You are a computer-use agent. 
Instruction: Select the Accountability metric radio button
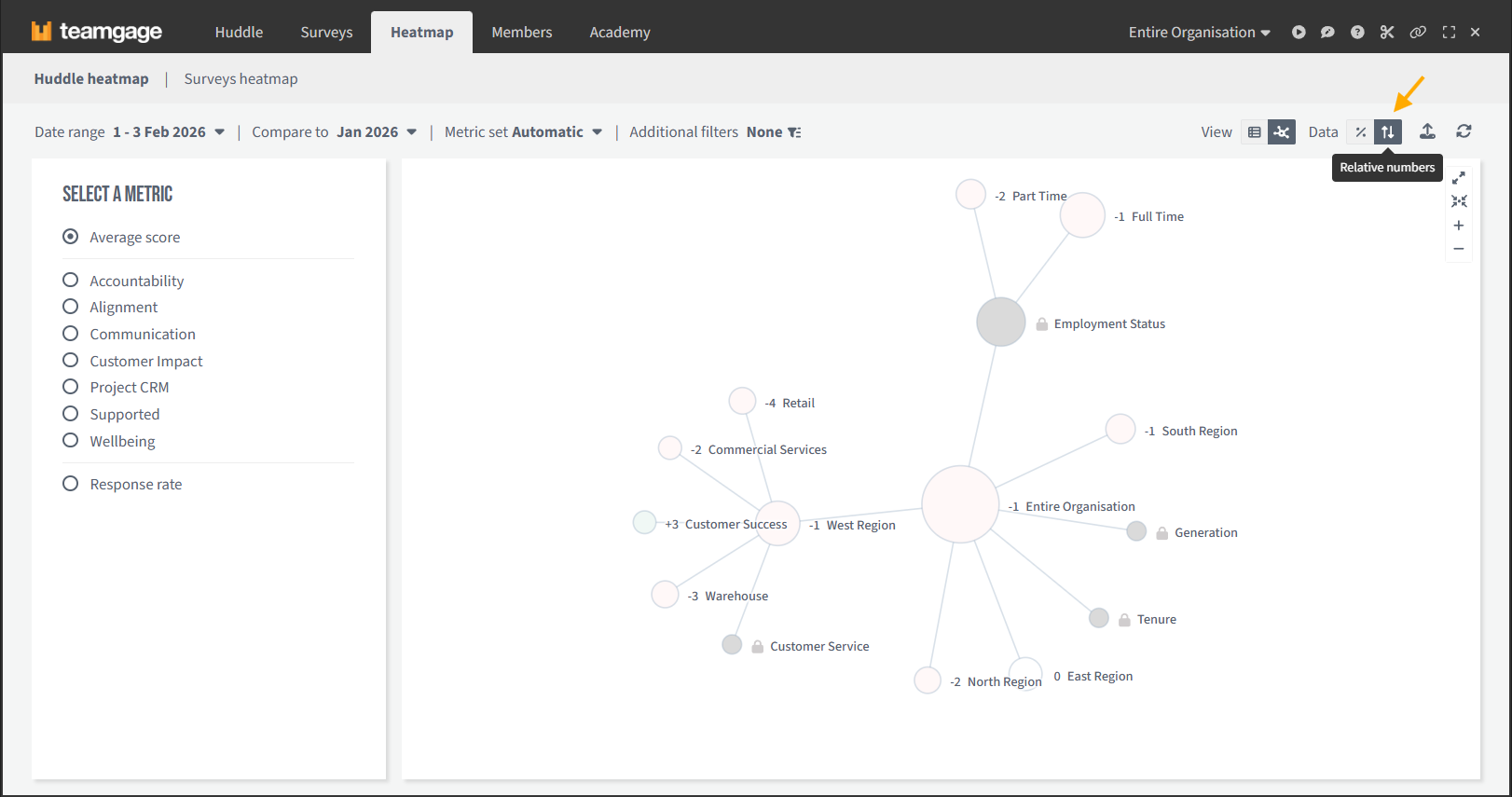coord(70,281)
